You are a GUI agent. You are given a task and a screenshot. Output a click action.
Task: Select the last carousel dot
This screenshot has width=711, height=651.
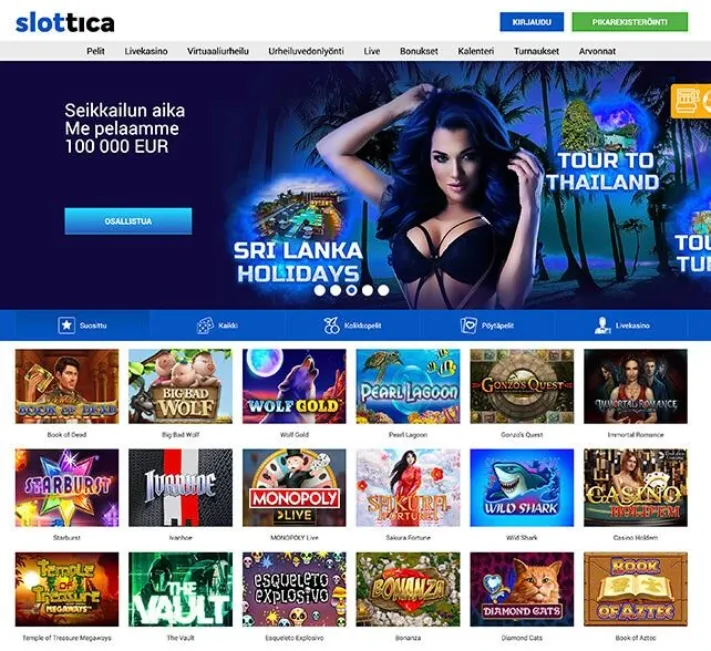383,290
